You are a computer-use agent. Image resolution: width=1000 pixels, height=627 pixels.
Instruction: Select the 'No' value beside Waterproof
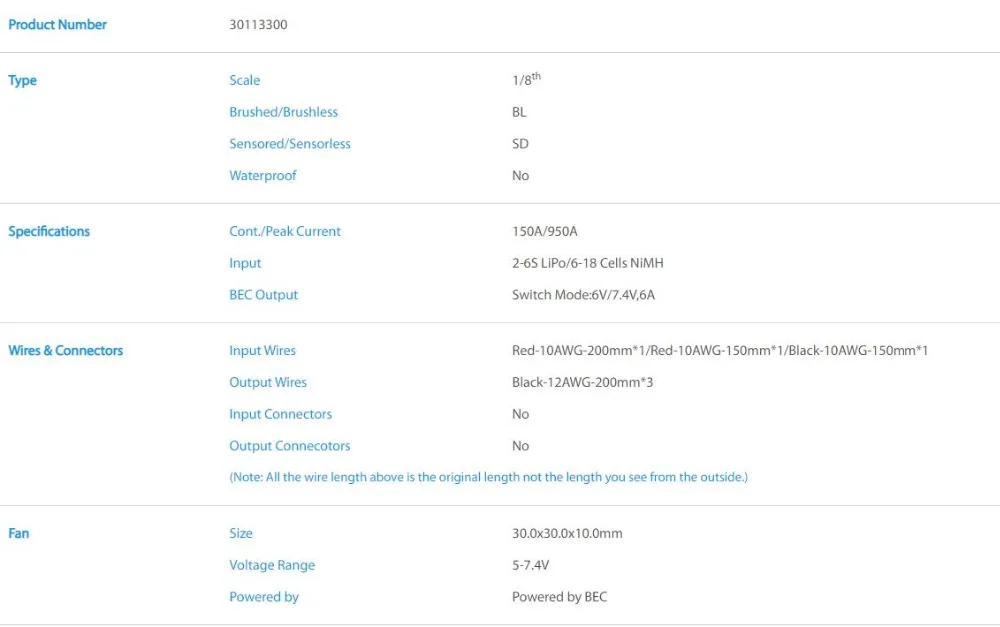coord(520,176)
